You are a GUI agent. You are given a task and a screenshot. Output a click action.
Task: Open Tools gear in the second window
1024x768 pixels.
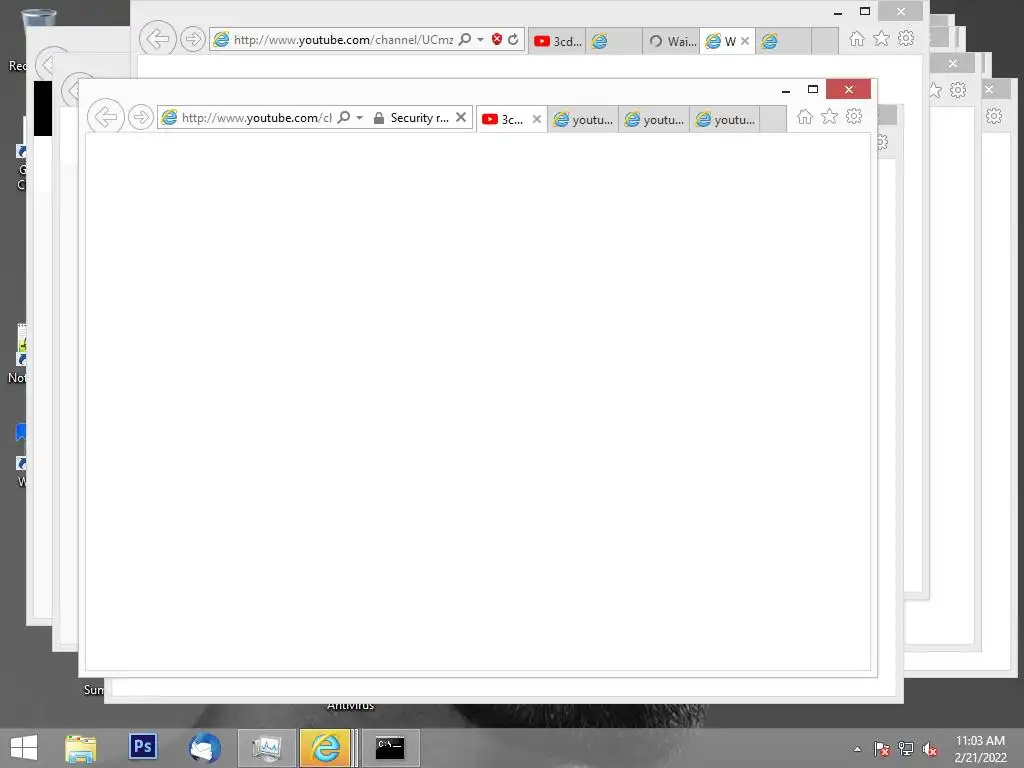906,39
